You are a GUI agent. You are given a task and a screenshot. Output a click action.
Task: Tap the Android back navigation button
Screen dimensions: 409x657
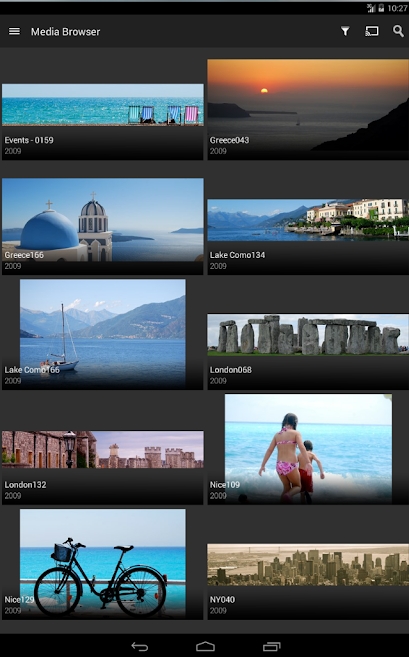tap(140, 646)
